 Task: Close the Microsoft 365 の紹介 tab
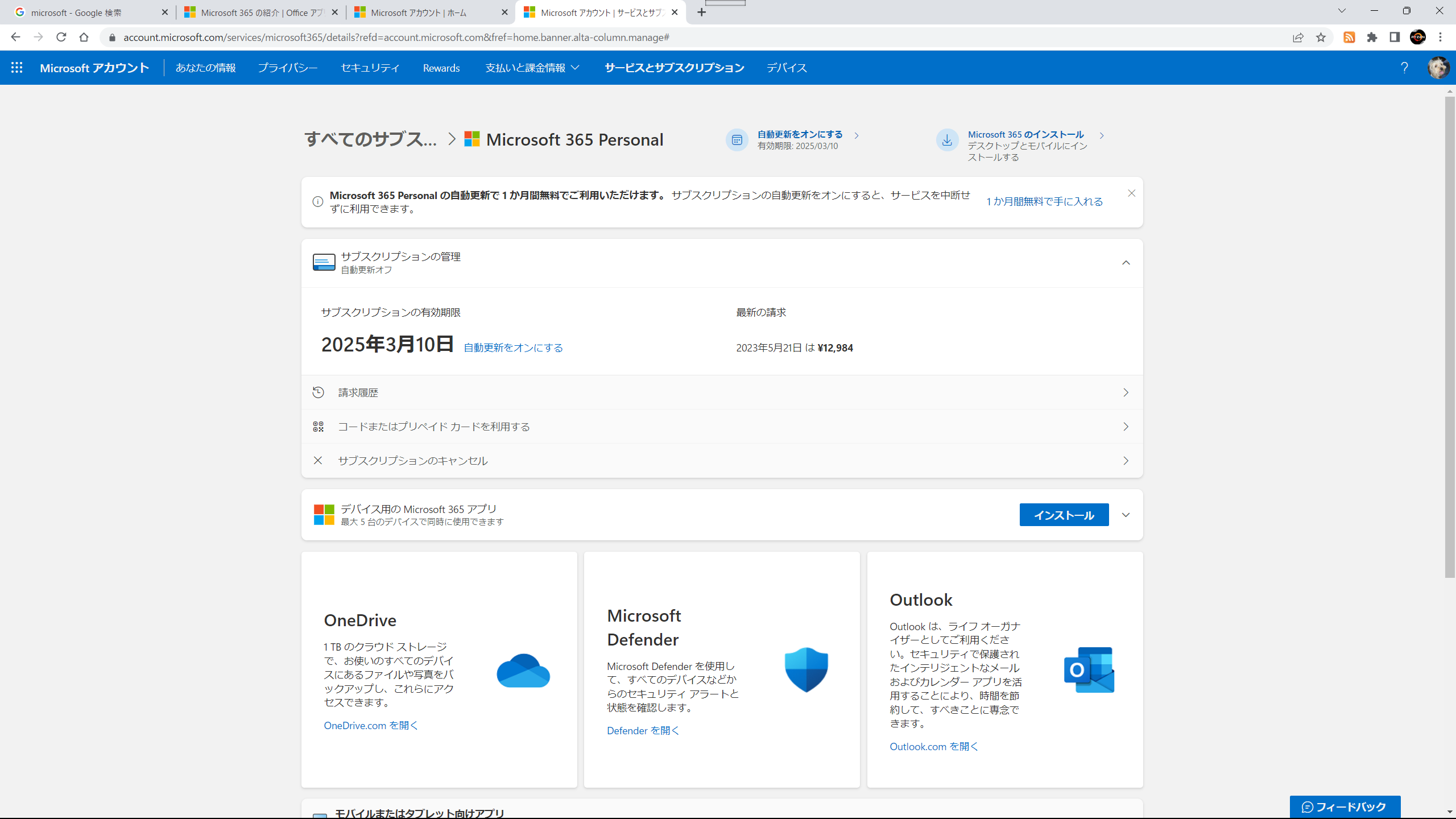point(334,13)
